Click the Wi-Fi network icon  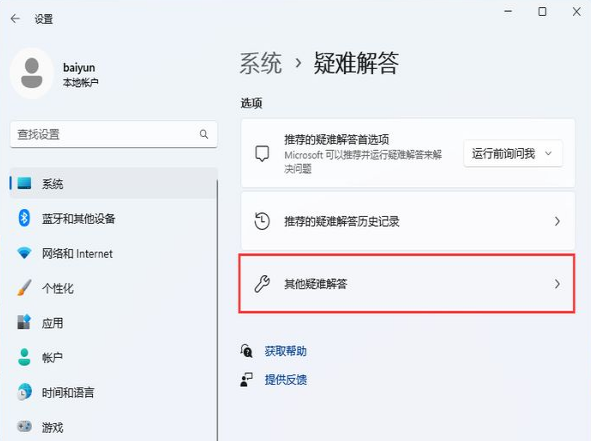(x=24, y=253)
